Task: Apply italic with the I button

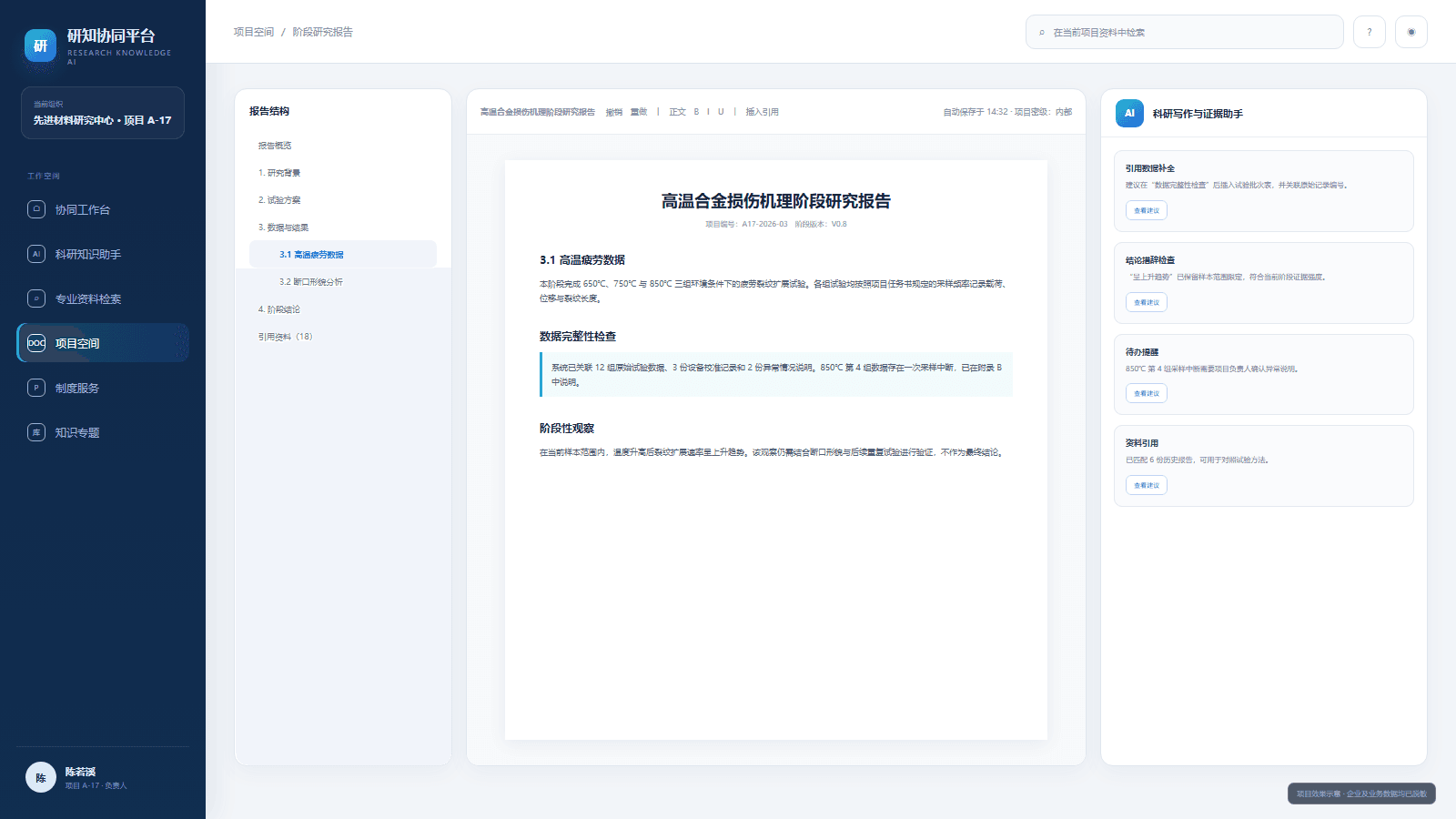Action: (x=708, y=112)
